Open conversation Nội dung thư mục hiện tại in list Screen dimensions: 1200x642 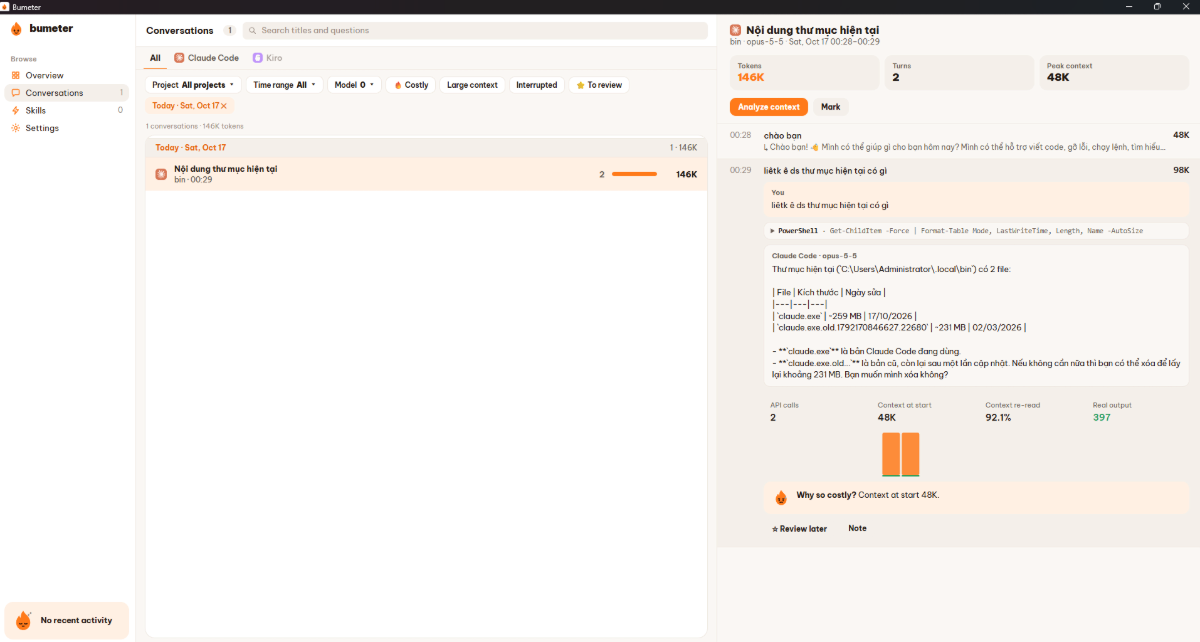(x=427, y=174)
